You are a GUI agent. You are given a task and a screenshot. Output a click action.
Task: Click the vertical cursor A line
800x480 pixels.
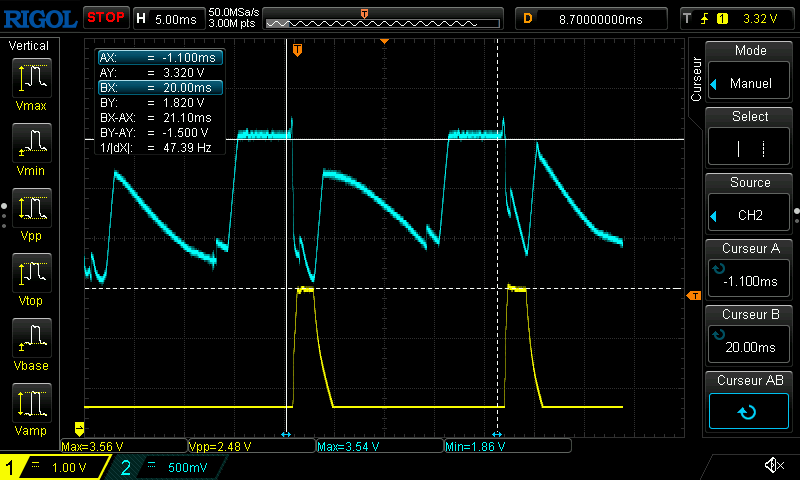click(286, 235)
